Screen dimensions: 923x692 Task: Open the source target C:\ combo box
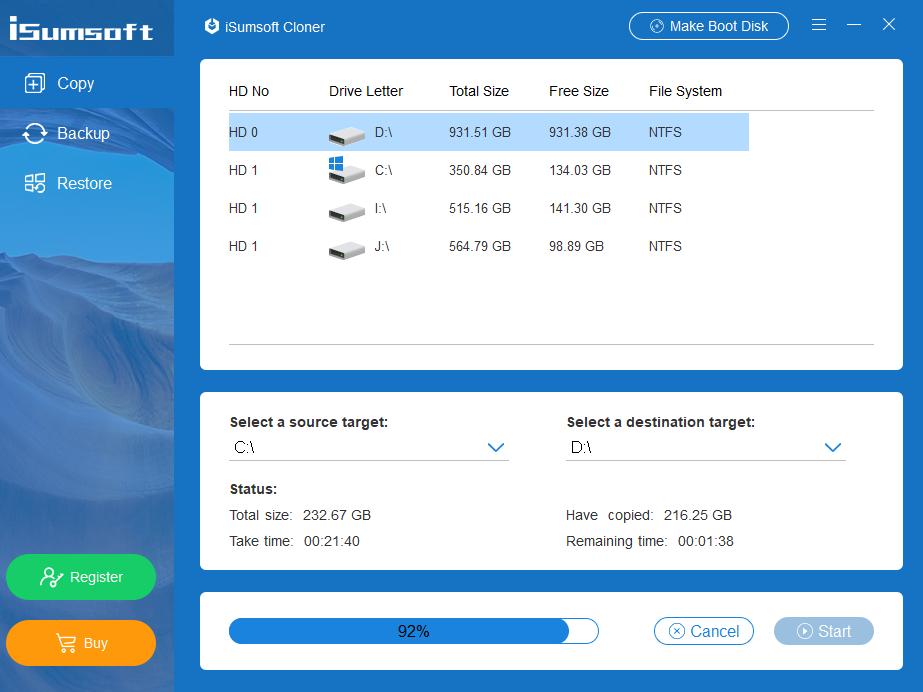tap(369, 448)
